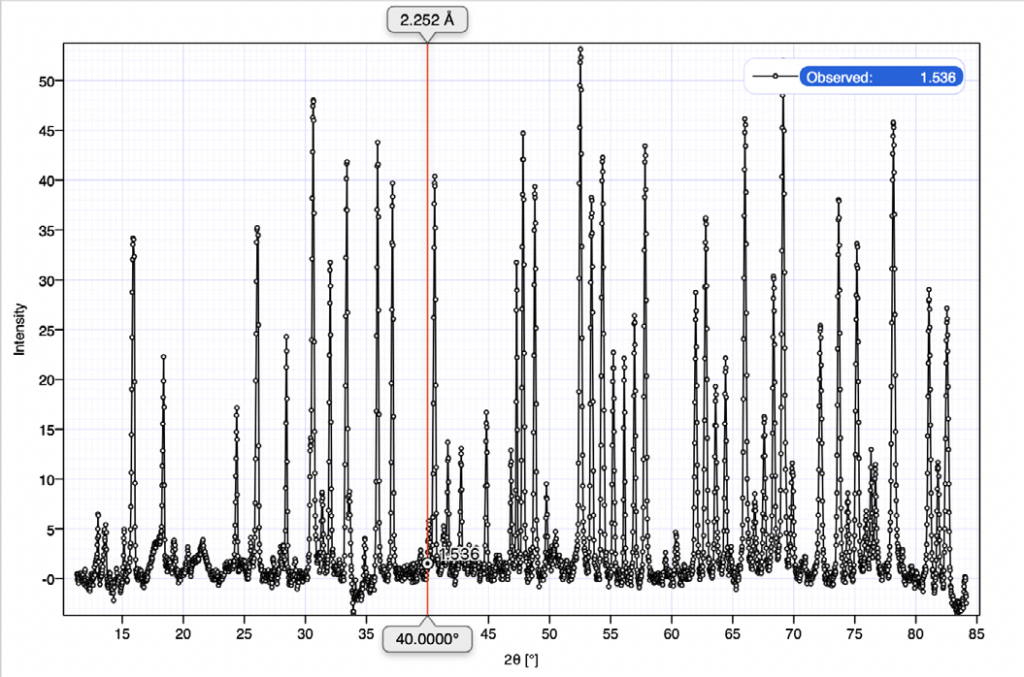Click the 1.536 value label beside cursor
This screenshot has height=677, width=1024.
pos(459,553)
